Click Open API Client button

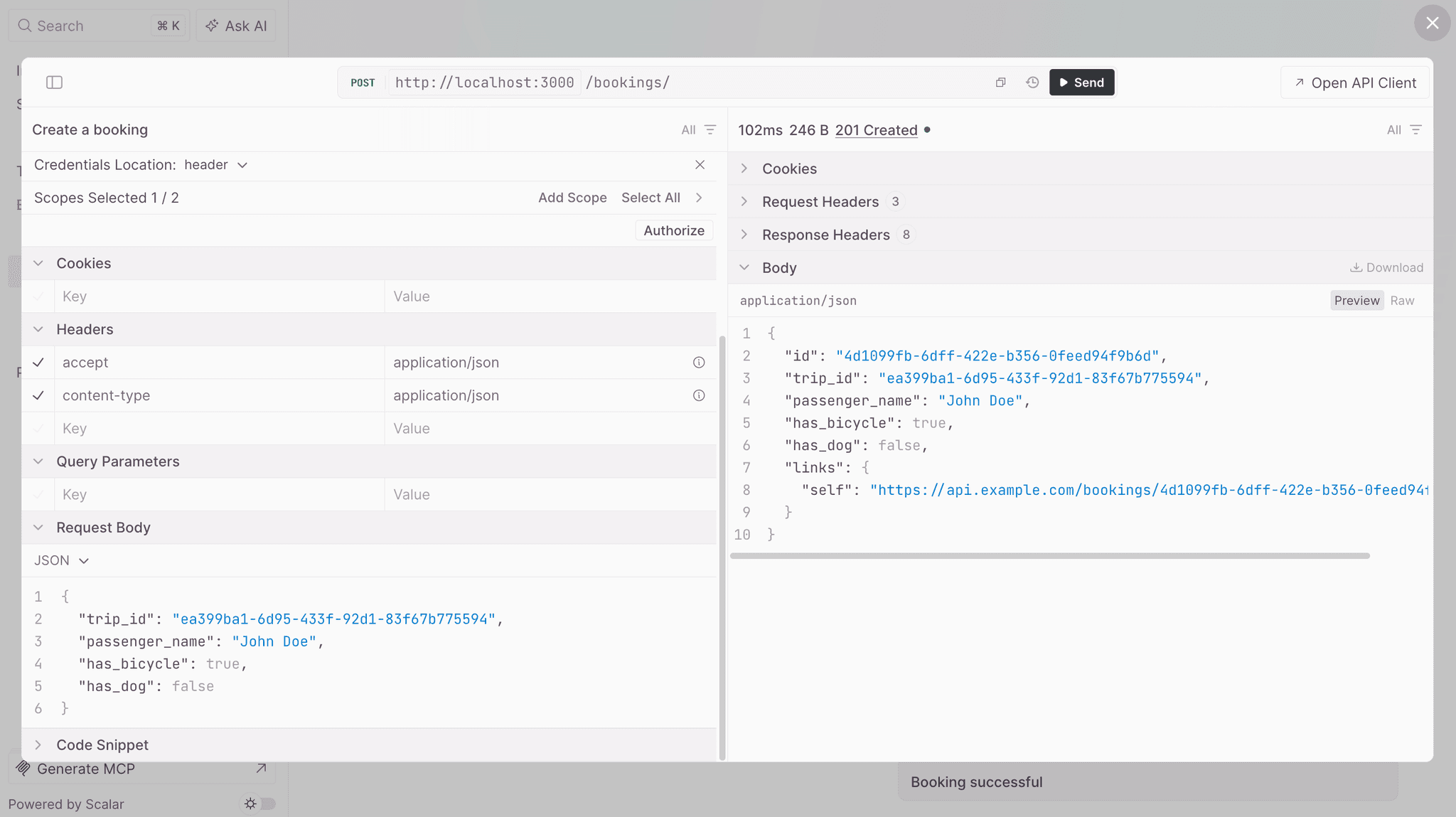pyautogui.click(x=1356, y=82)
